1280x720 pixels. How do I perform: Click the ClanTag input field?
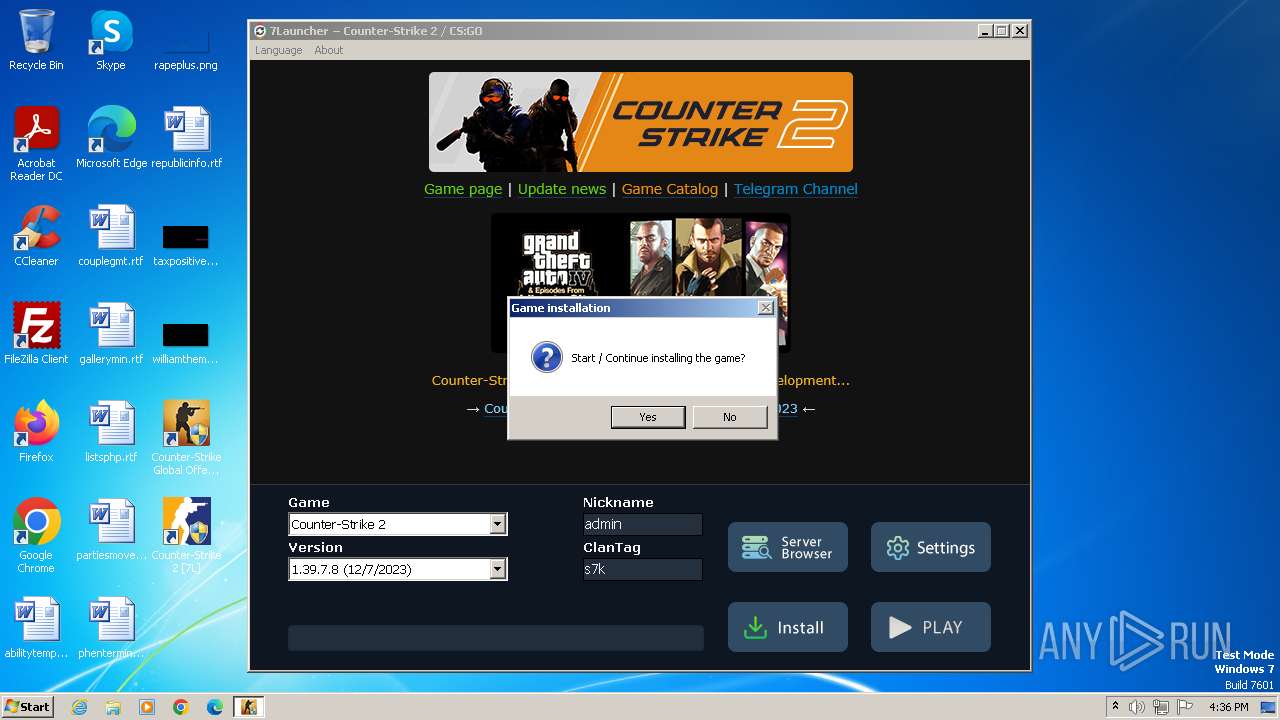coord(642,569)
